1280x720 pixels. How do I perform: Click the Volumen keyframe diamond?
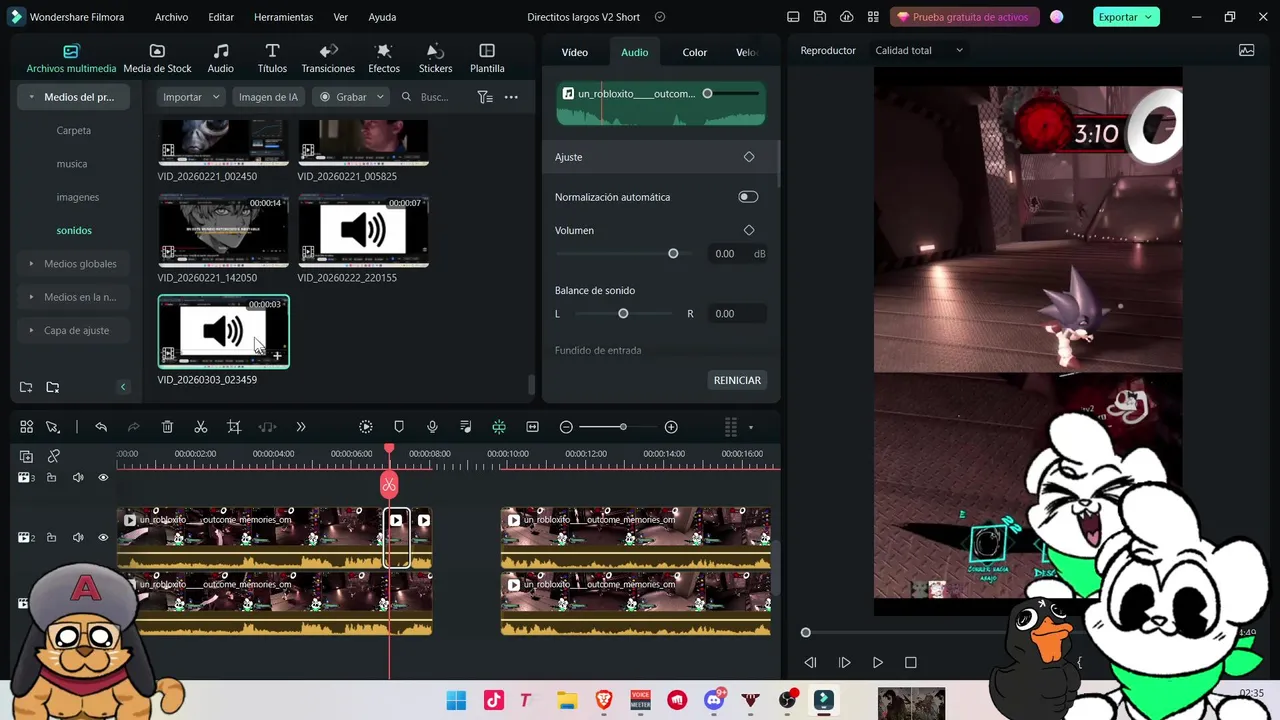click(749, 230)
